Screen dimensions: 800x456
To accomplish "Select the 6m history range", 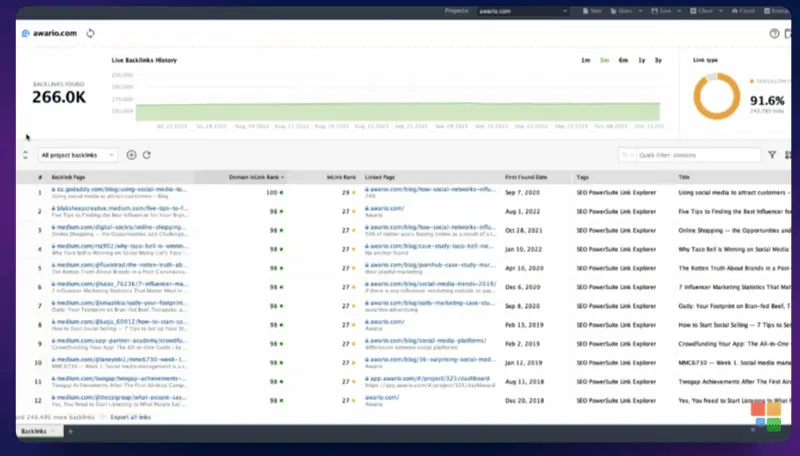I will pos(623,60).
